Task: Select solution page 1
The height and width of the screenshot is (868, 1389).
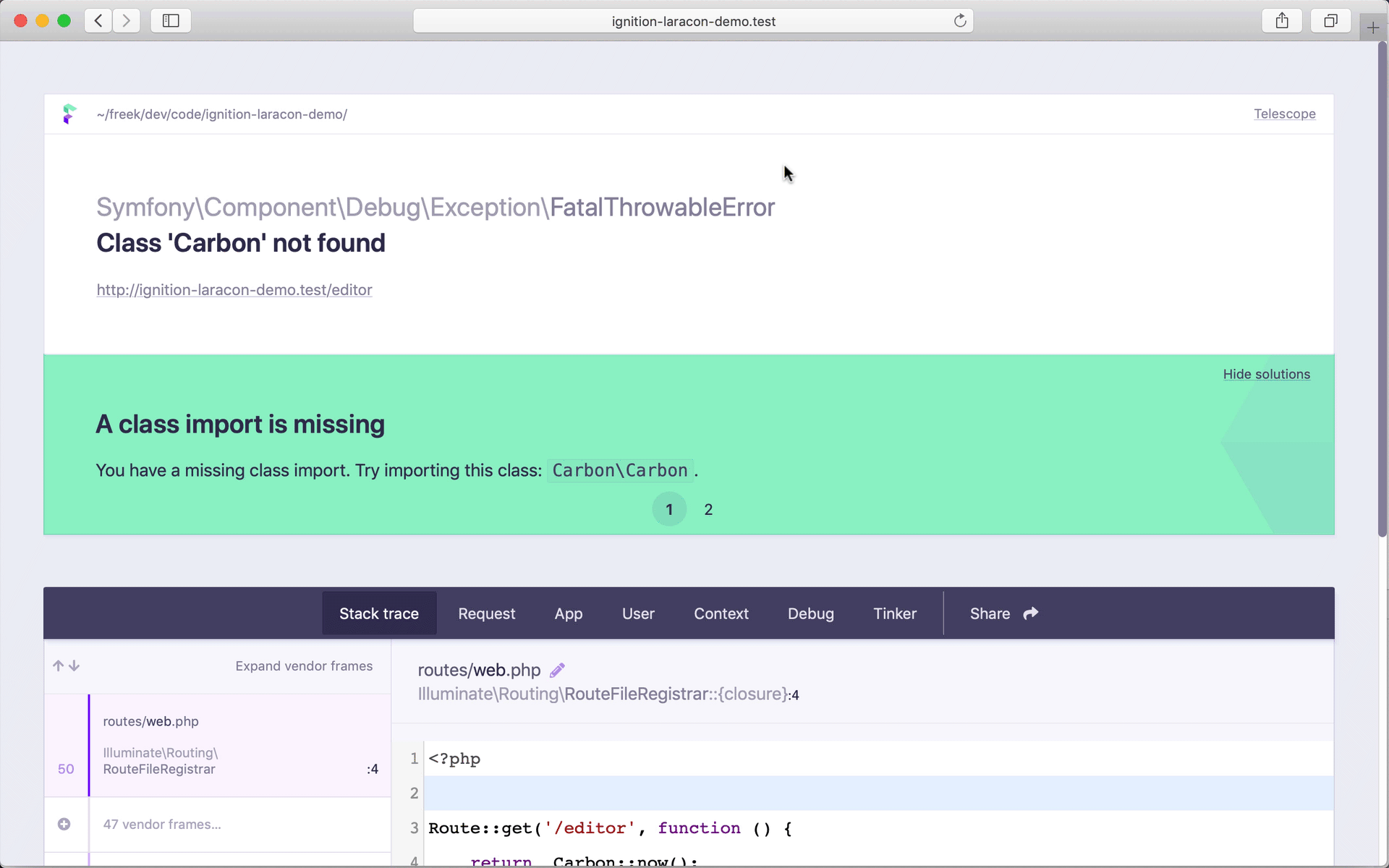Action: click(x=669, y=509)
